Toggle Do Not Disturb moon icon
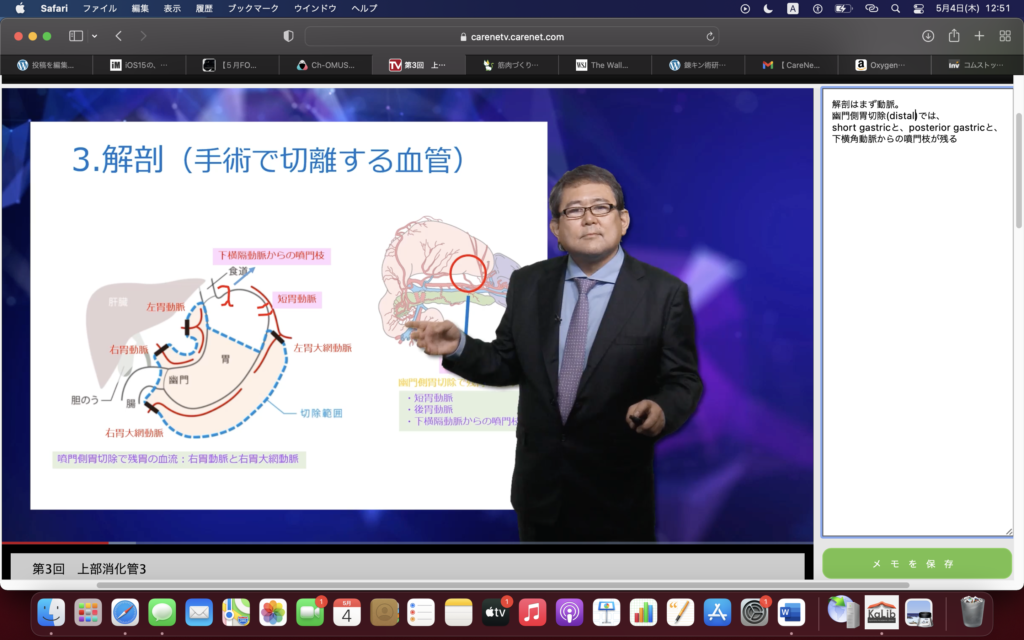The height and width of the screenshot is (640, 1024). 768,8
